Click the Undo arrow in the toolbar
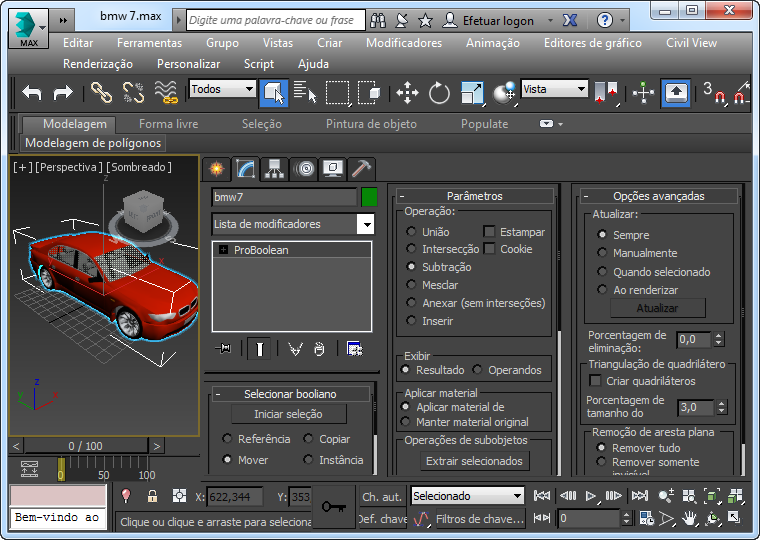This screenshot has width=760, height=540. (32, 93)
